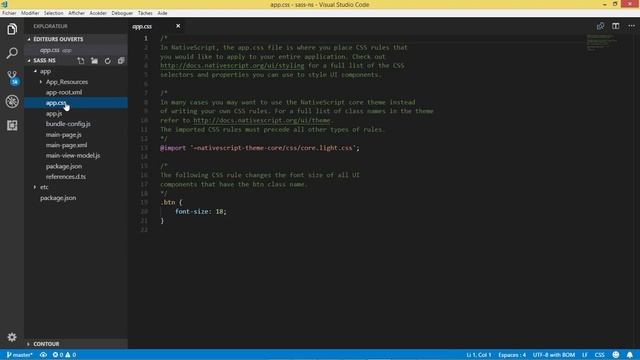Click the master branch indicator in status bar

[x=19, y=355]
